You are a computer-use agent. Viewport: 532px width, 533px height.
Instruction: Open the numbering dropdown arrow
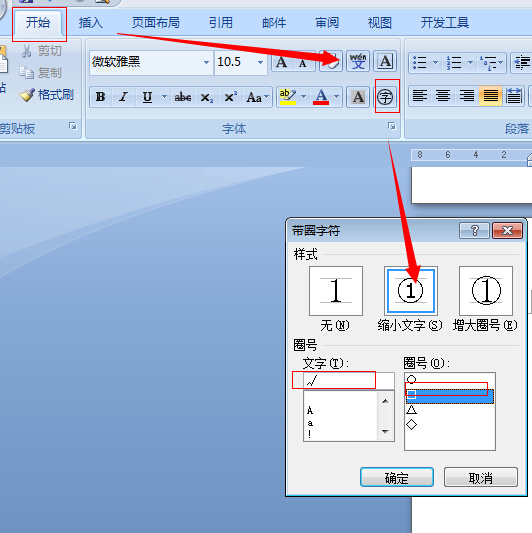coord(470,63)
